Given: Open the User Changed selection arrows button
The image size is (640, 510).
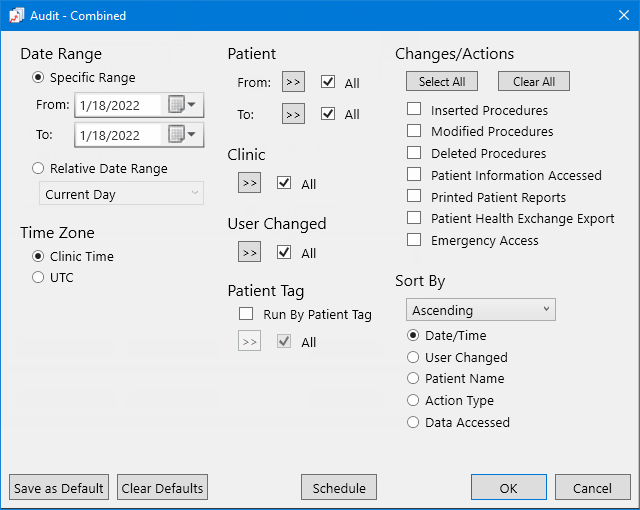Looking at the screenshot, I should (x=249, y=252).
